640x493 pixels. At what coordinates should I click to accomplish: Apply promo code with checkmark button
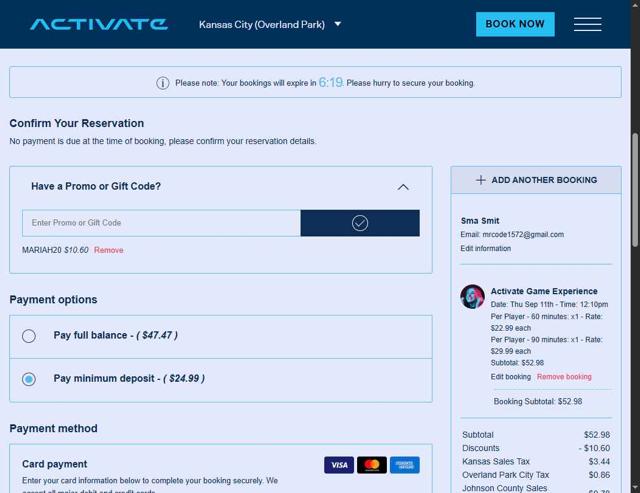pyautogui.click(x=360, y=223)
